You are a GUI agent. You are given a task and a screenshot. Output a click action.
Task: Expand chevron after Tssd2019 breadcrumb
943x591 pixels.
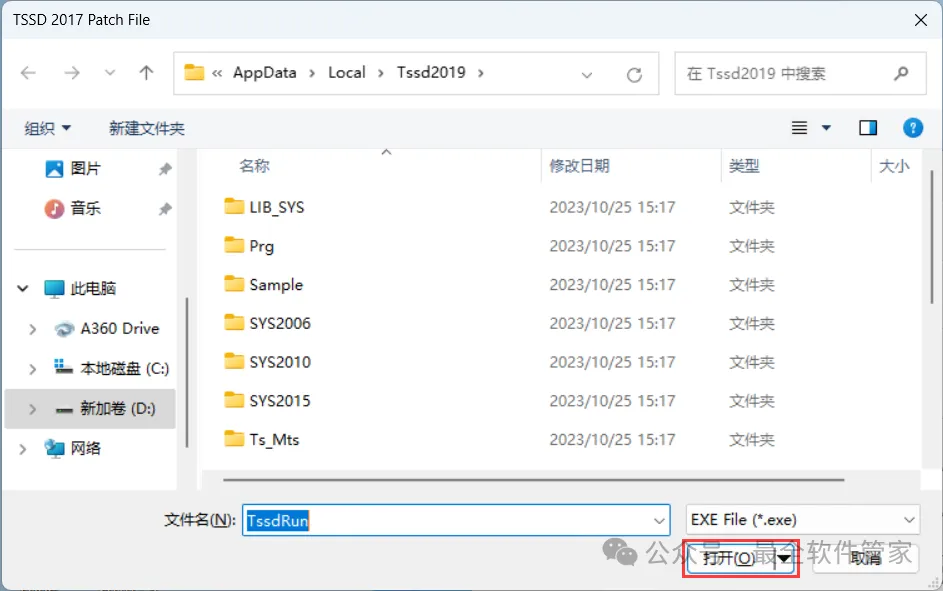coord(481,73)
